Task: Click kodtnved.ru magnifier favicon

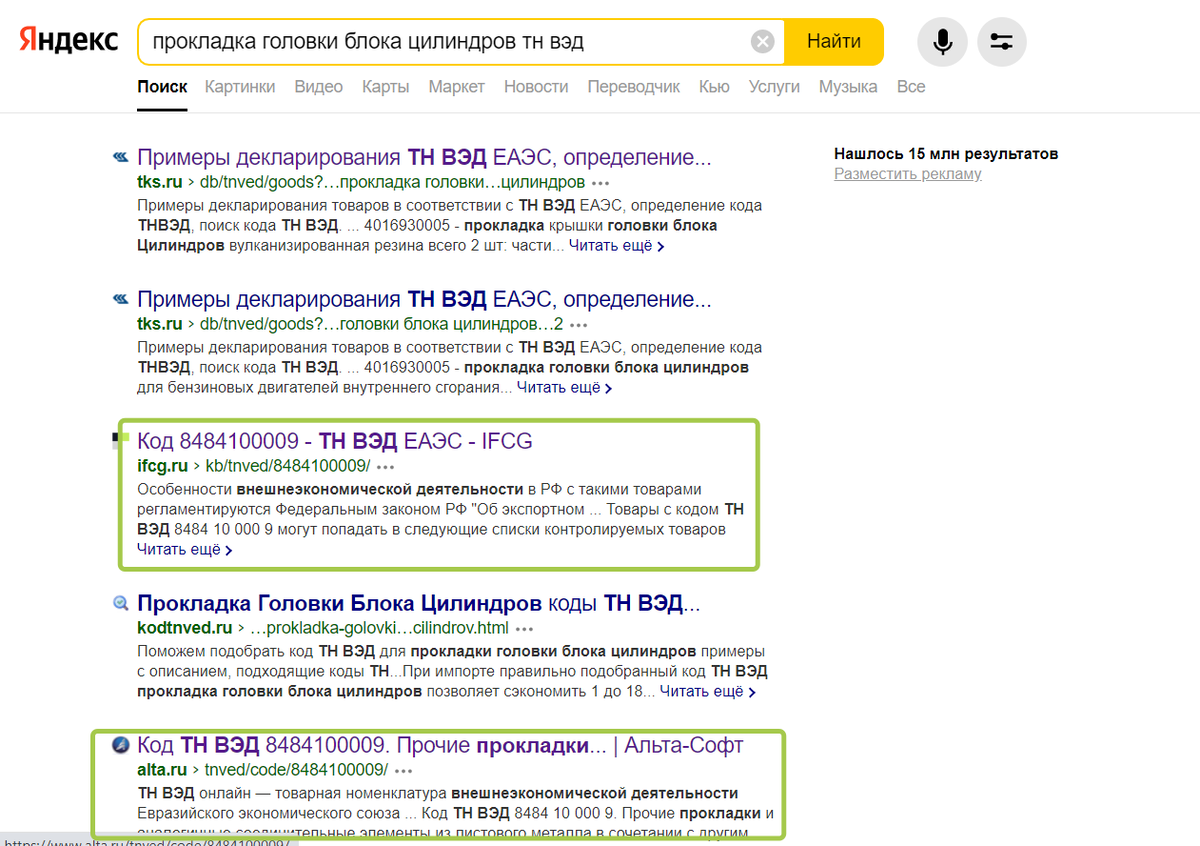Action: pos(120,603)
